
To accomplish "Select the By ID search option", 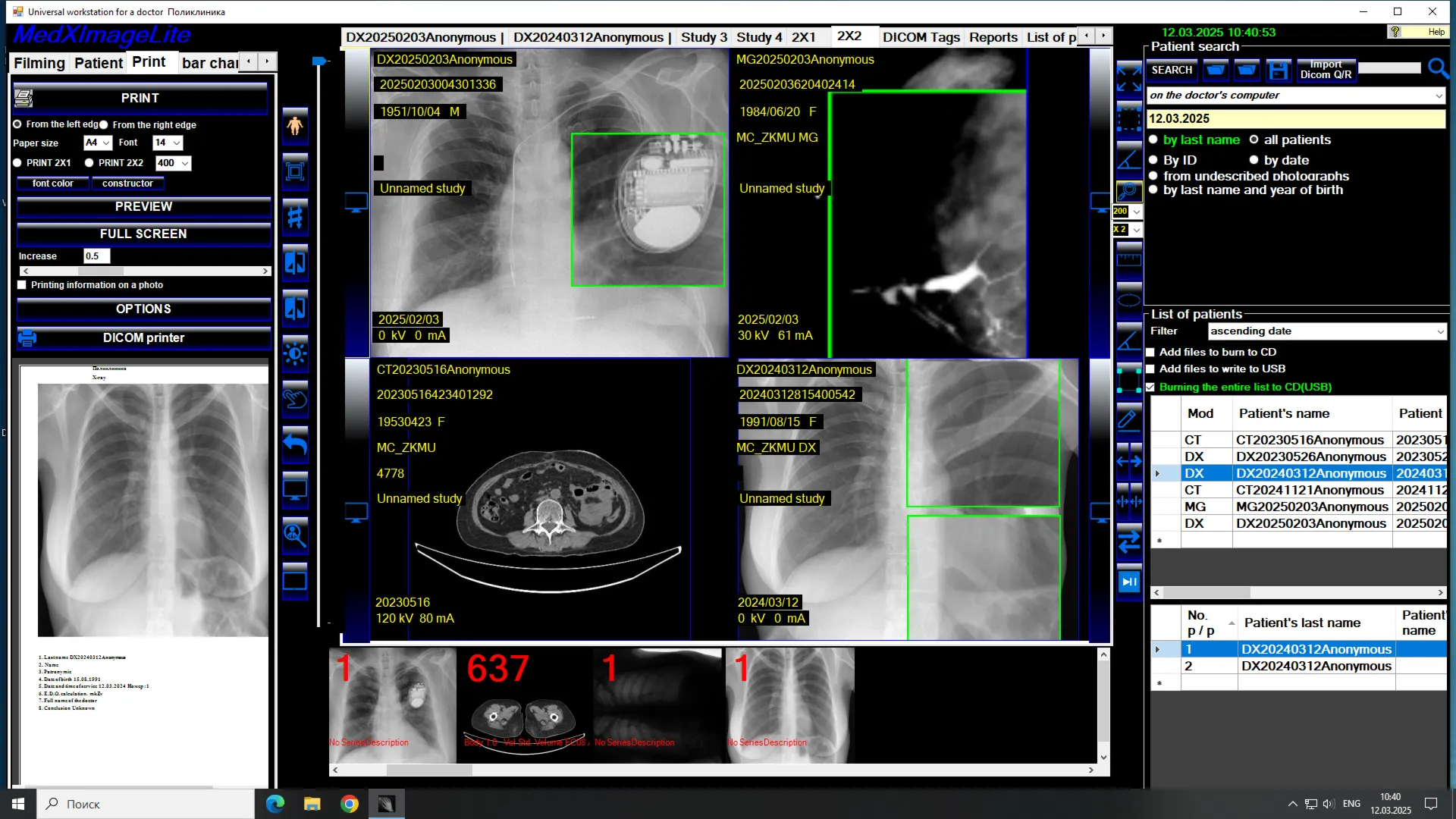I will tap(1153, 160).
